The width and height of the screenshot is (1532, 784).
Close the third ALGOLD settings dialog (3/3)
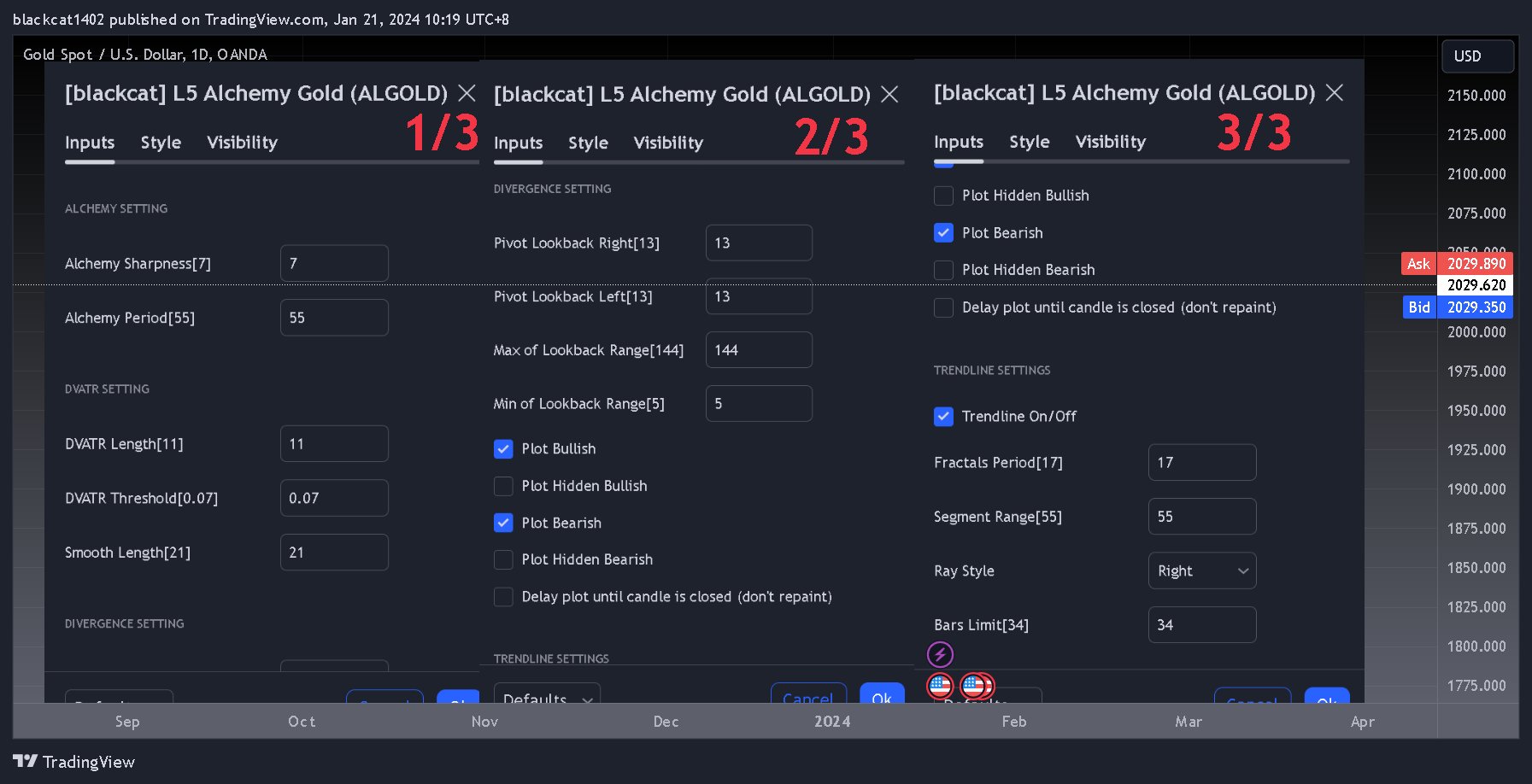(x=1335, y=92)
